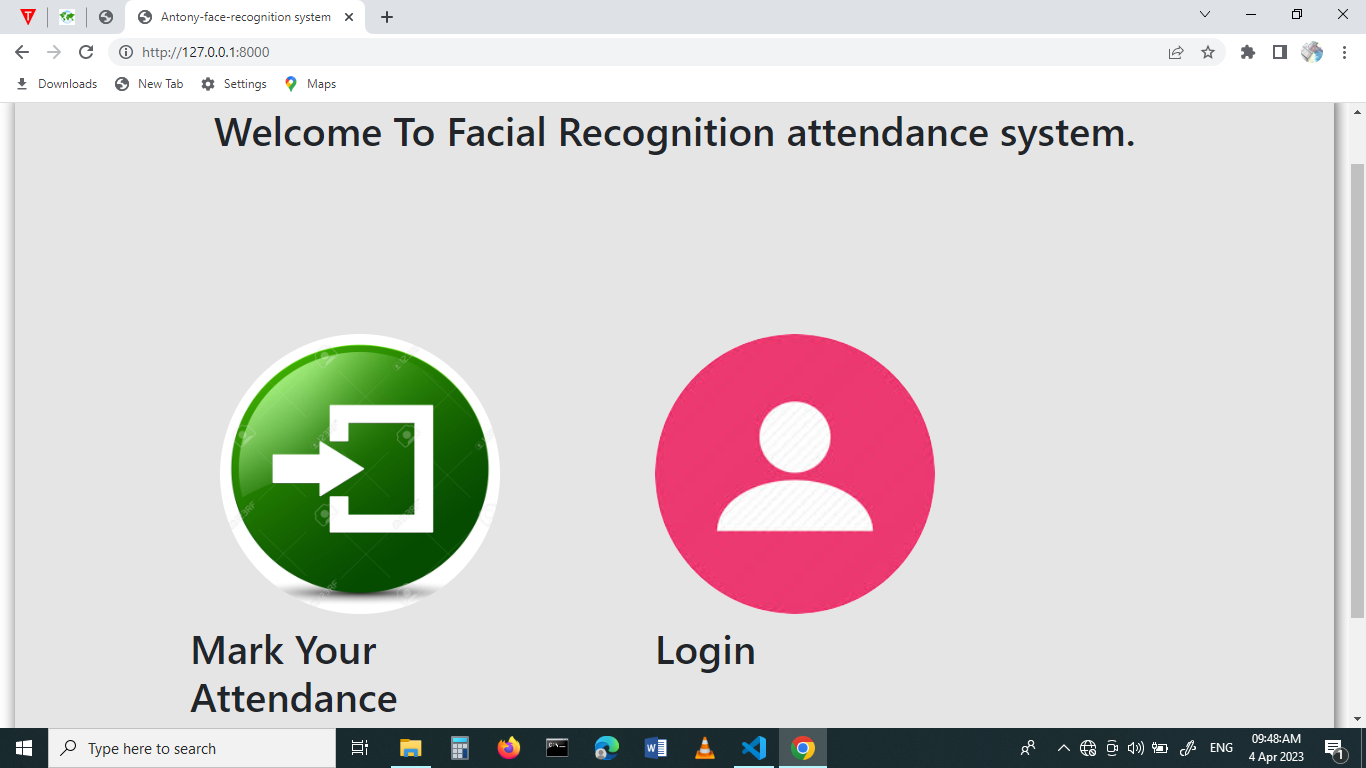Image resolution: width=1366 pixels, height=768 pixels.
Task: Open Microsoft Word from the taskbar
Action: click(x=656, y=748)
